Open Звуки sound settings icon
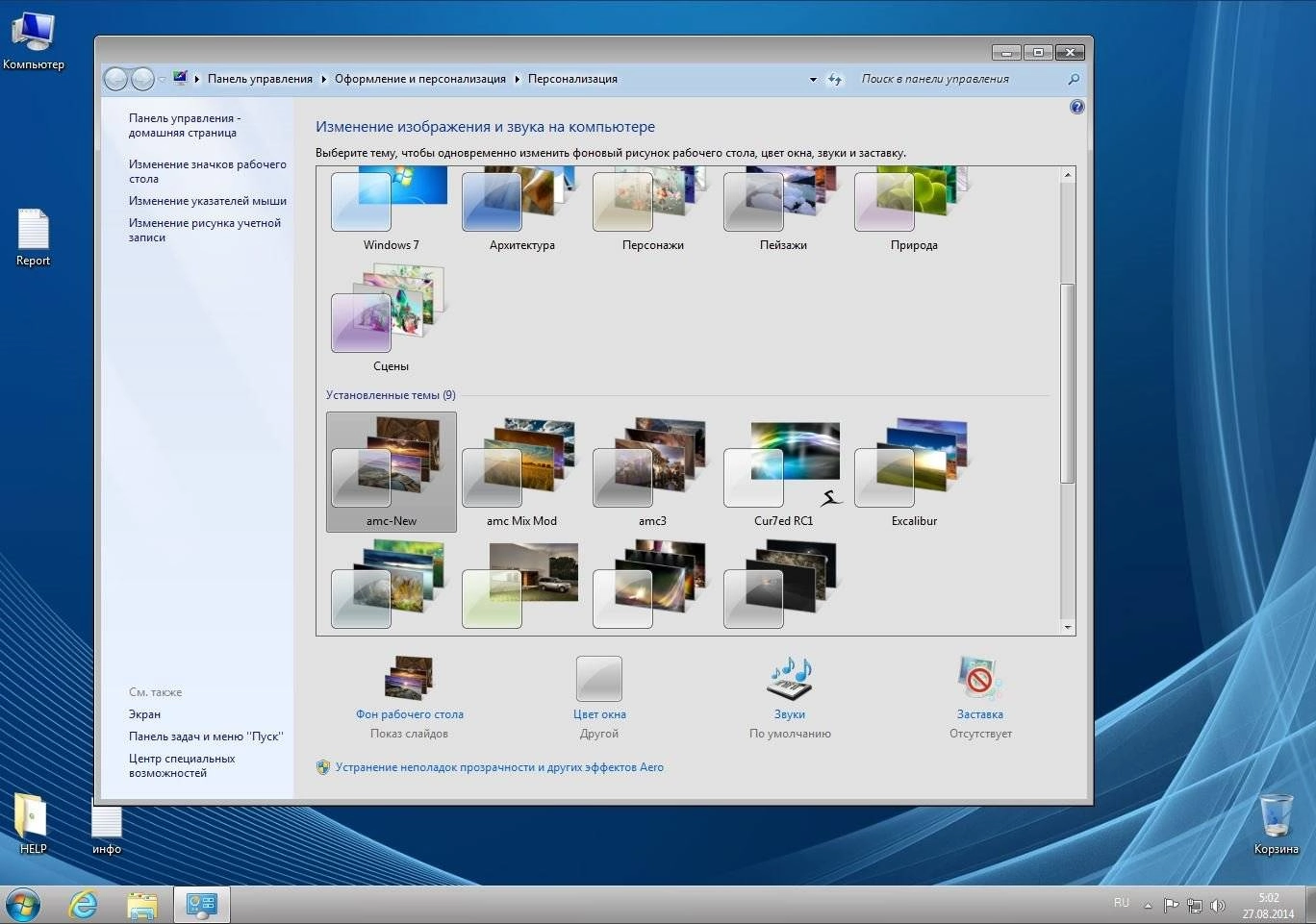 point(790,679)
